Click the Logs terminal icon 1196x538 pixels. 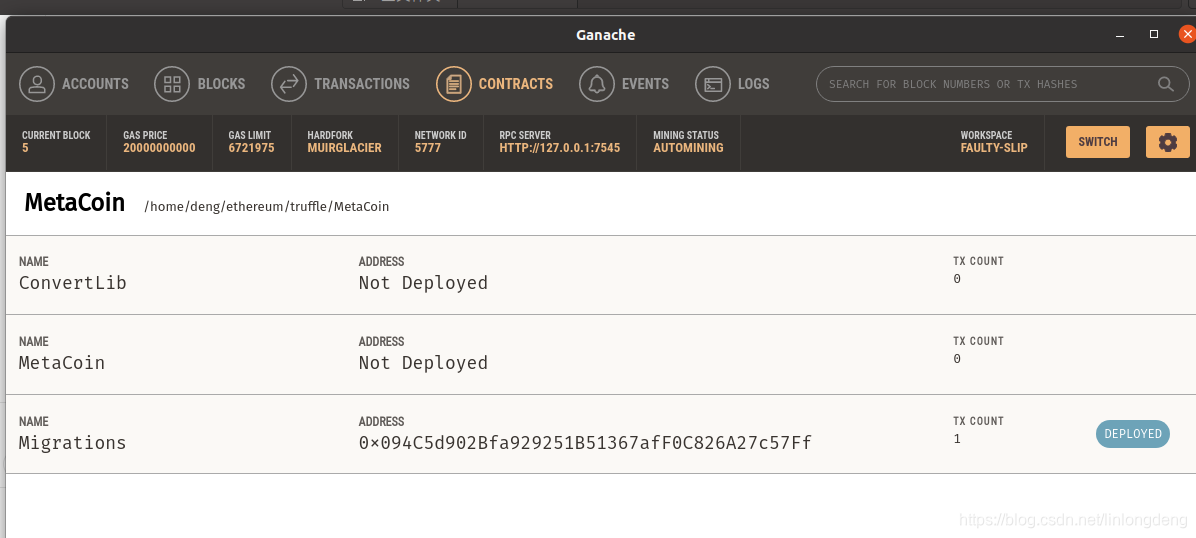point(713,84)
